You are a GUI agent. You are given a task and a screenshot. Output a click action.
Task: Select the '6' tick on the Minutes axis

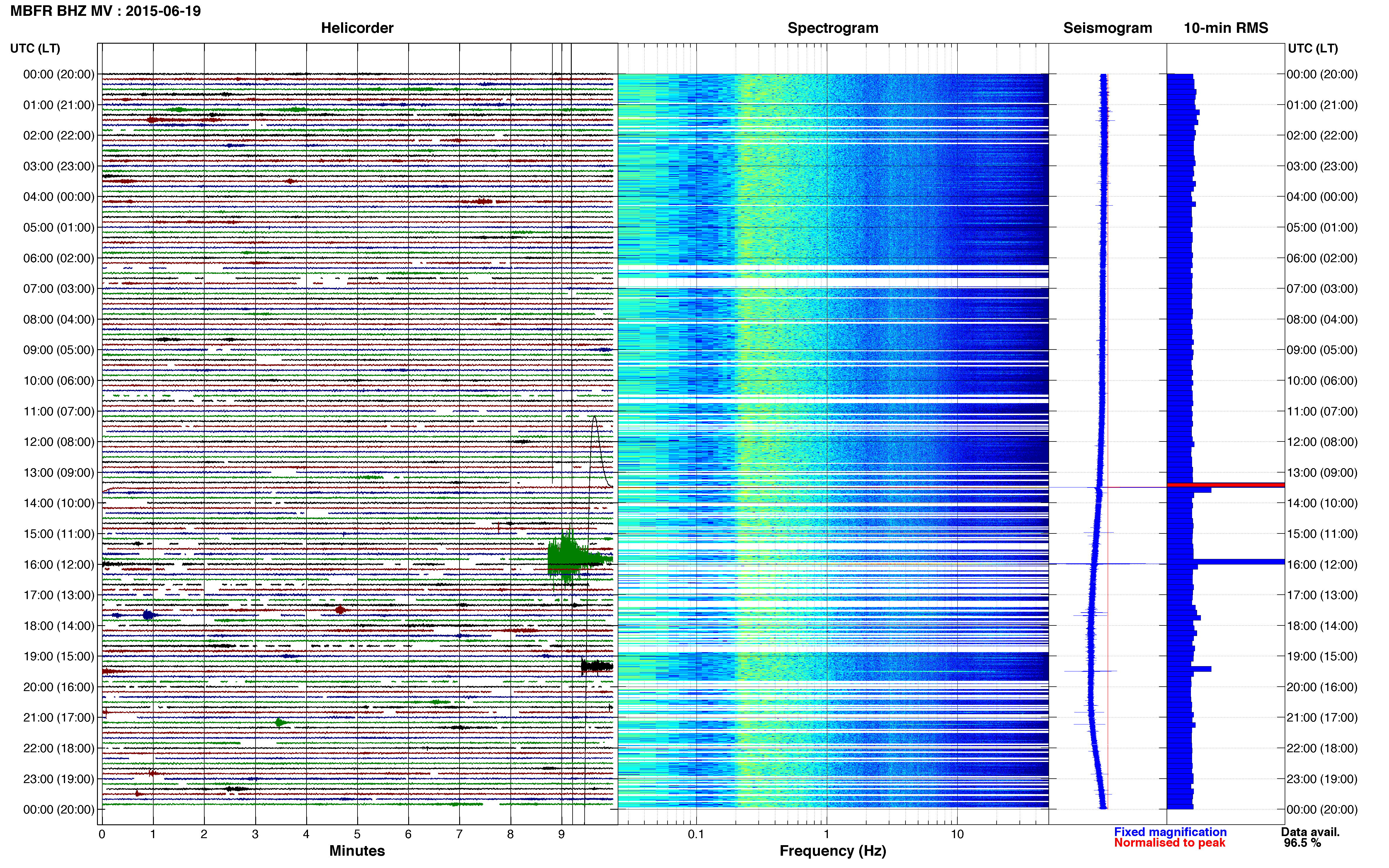coord(408,834)
